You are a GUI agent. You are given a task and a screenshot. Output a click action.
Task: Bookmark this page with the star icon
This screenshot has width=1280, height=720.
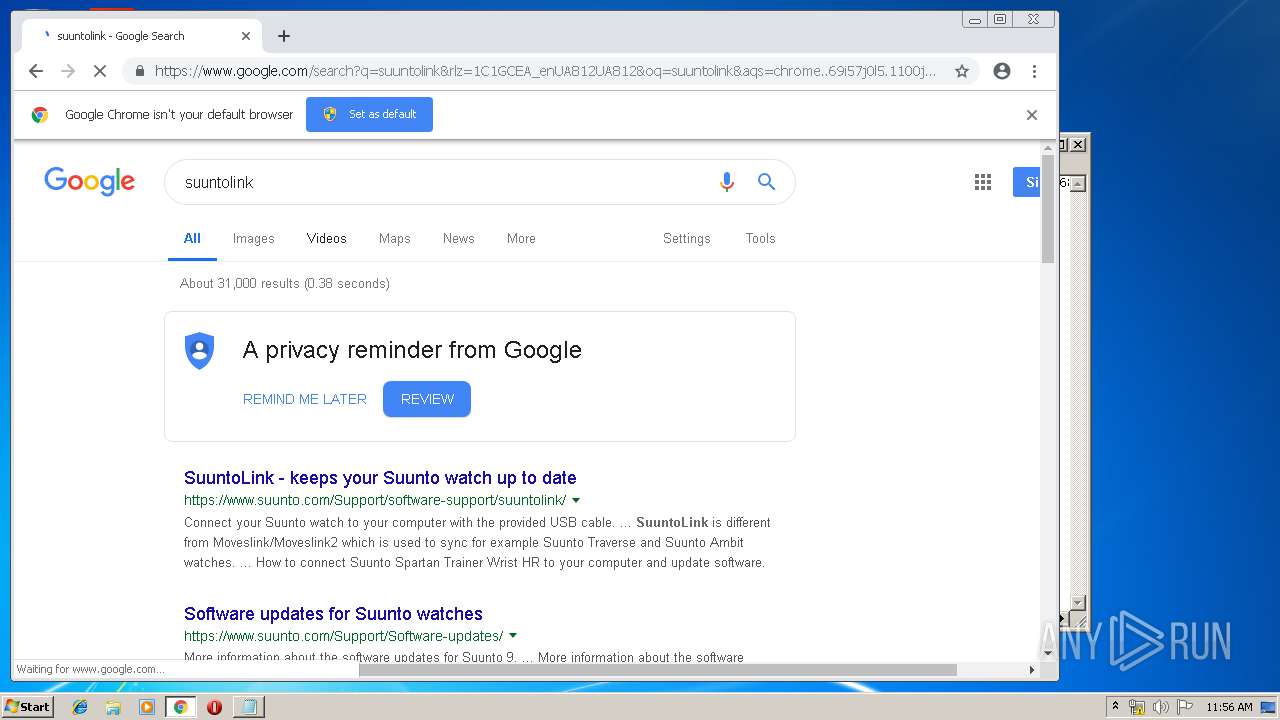pos(962,71)
